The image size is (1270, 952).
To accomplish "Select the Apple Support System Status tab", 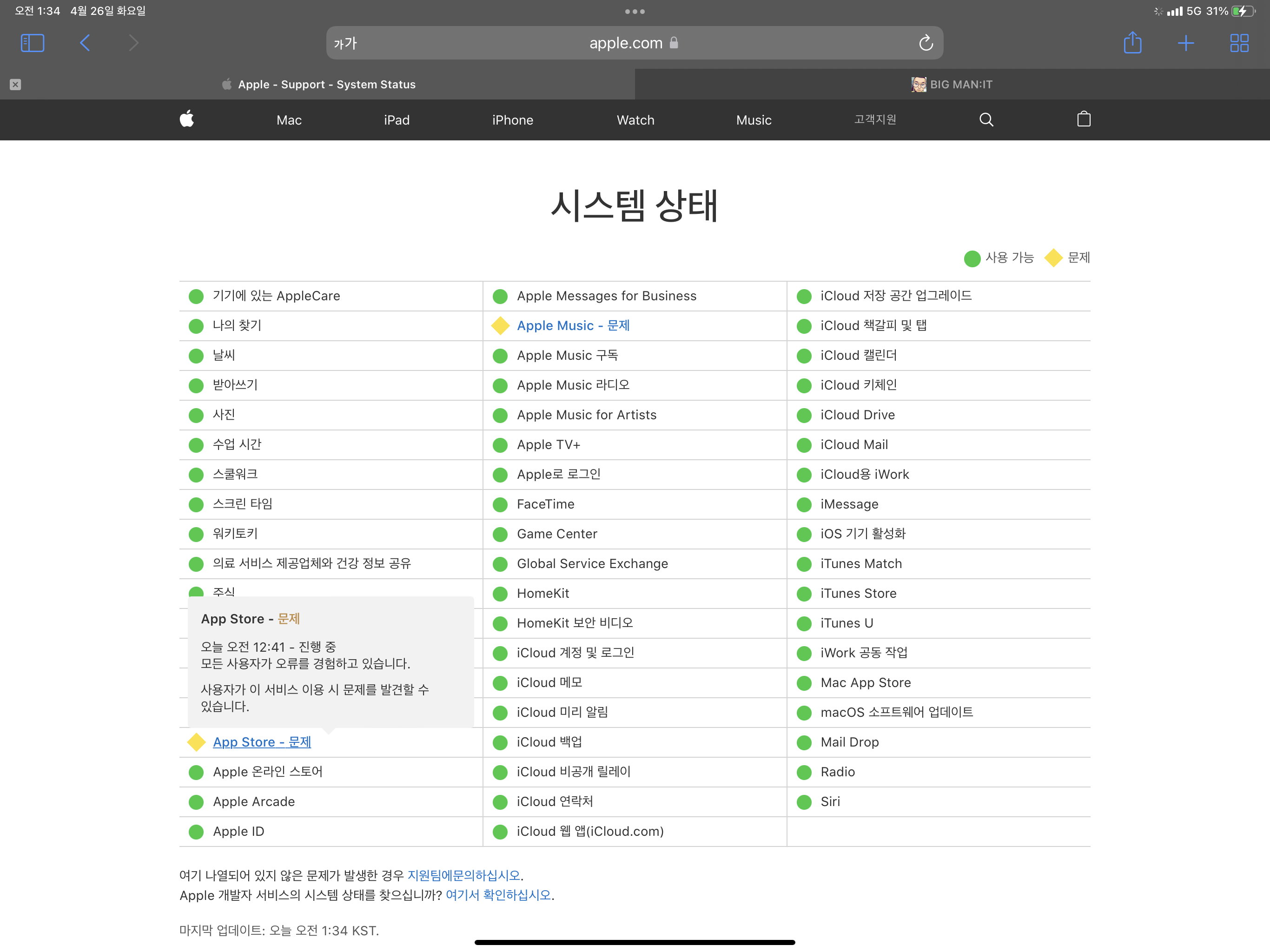I will click(x=317, y=85).
